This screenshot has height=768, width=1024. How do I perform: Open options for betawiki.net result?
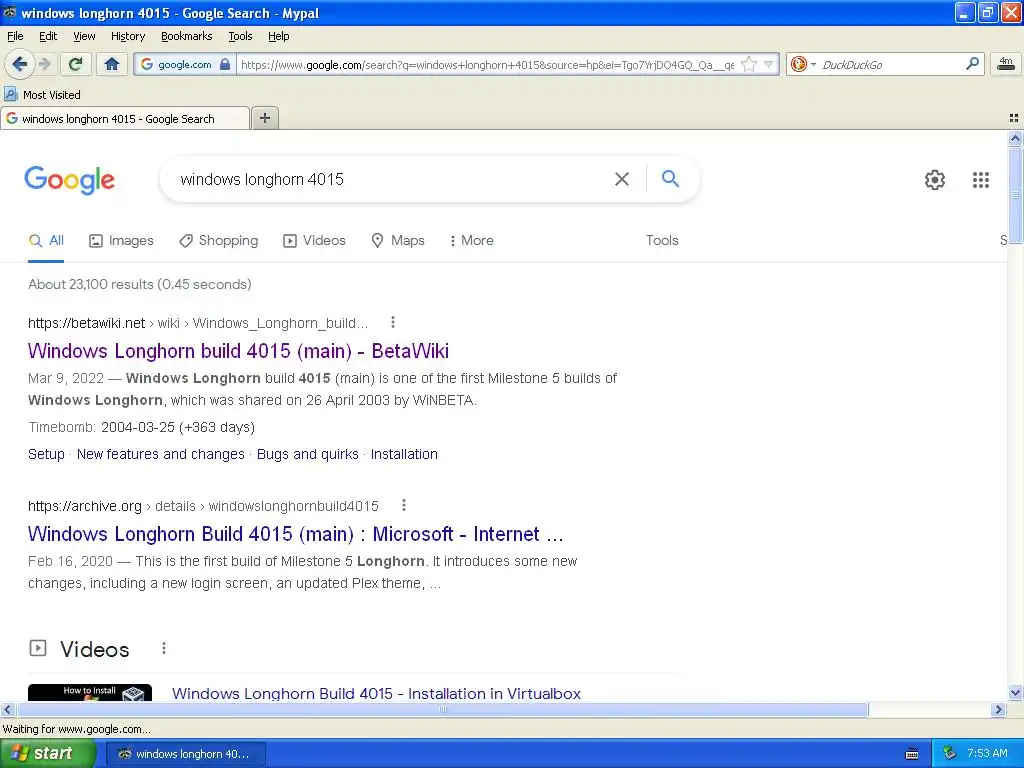[x=392, y=322]
